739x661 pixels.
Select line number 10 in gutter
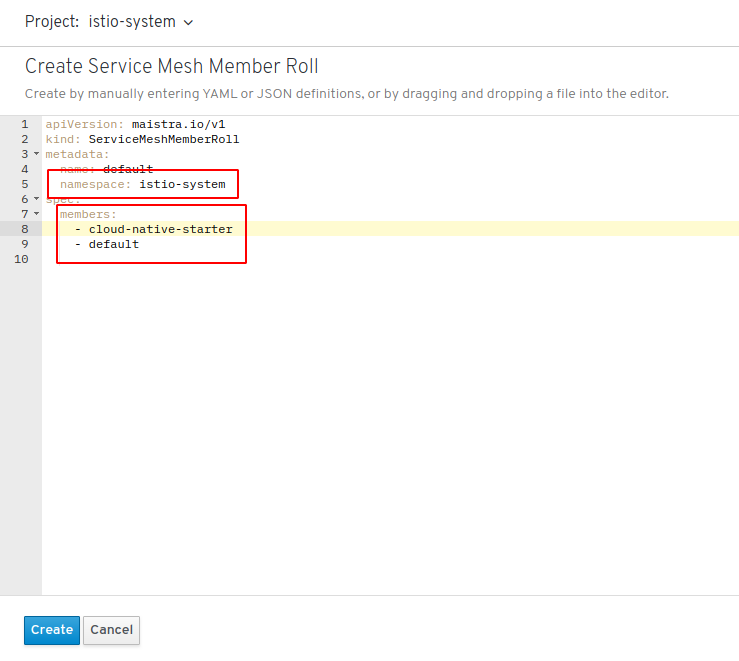pyautogui.click(x=21, y=259)
